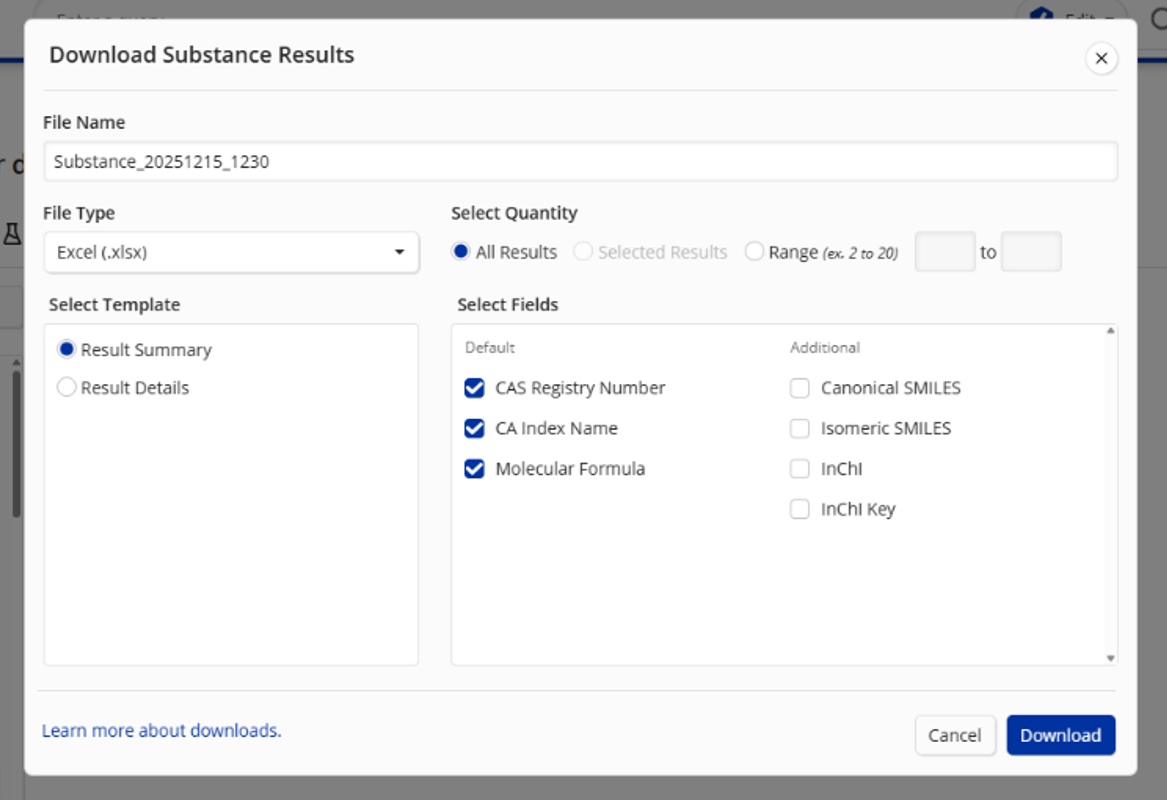Click the File Name text field

(x=581, y=161)
